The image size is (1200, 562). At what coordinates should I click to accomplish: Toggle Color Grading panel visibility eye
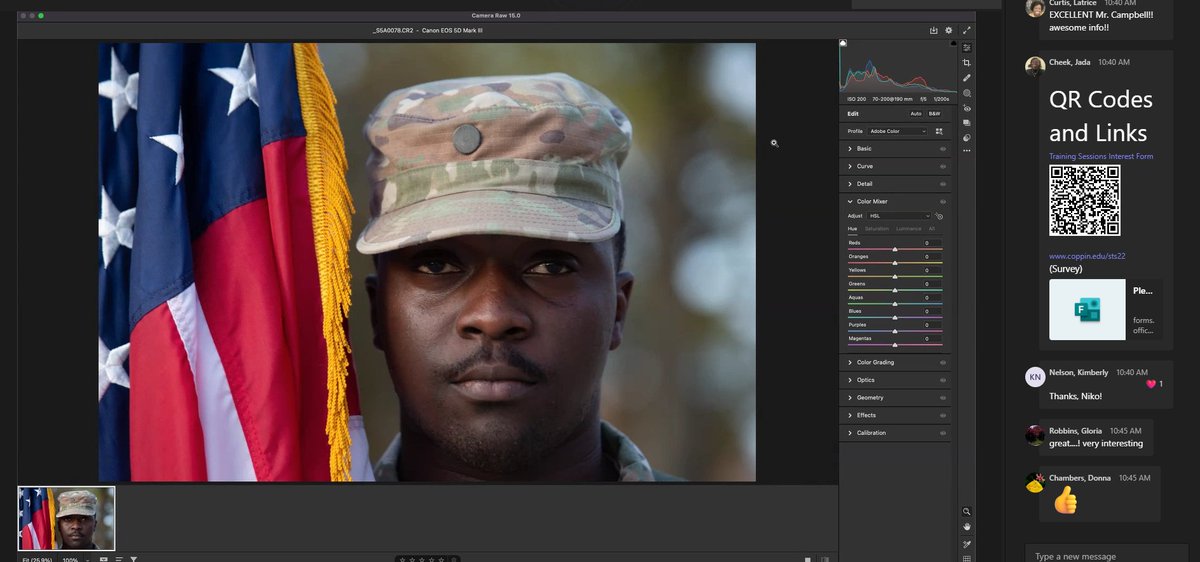[x=942, y=362]
